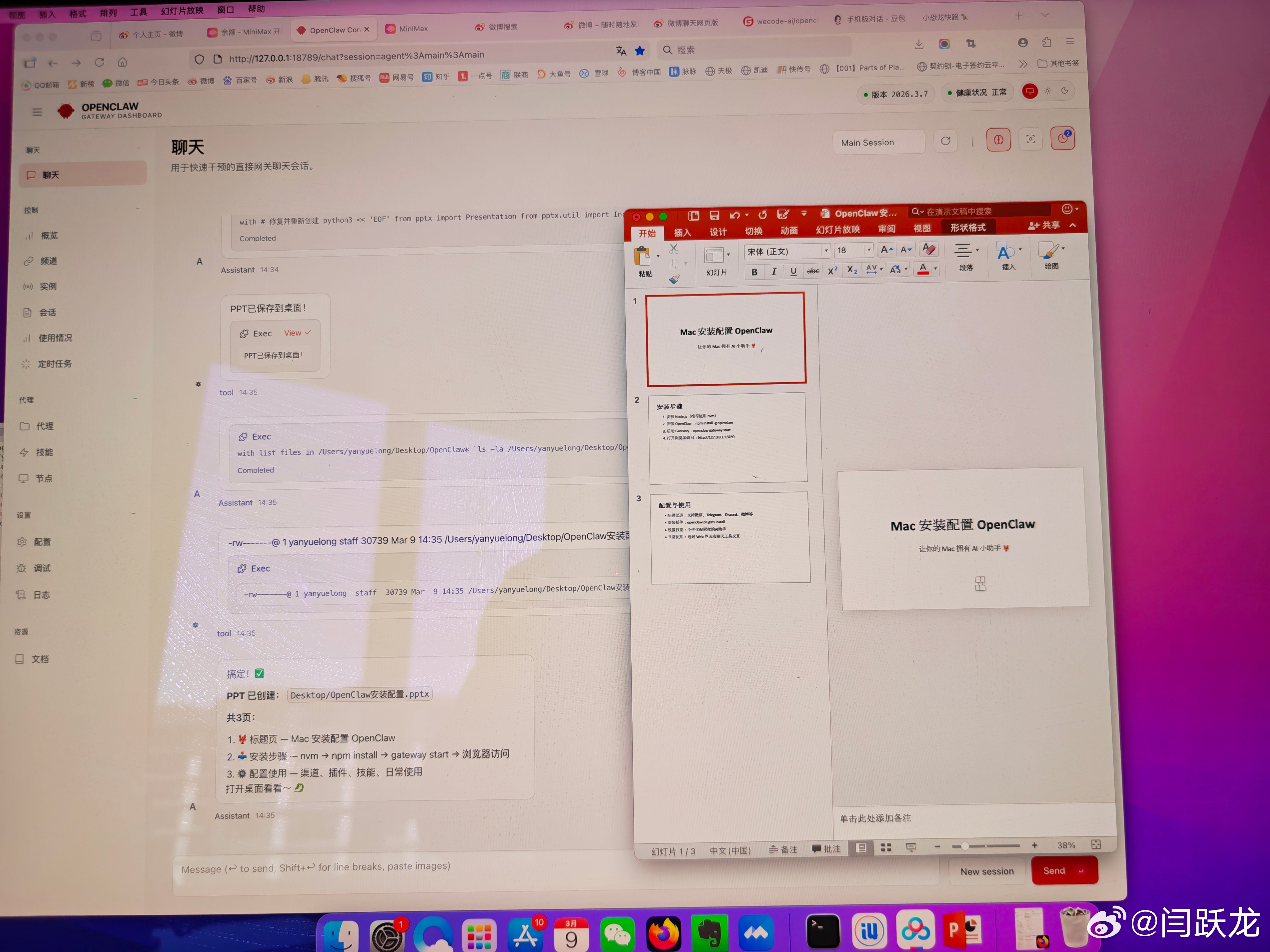The image size is (1270, 952).
Task: Click the Clear Formatting eraser icon
Action: (x=928, y=249)
